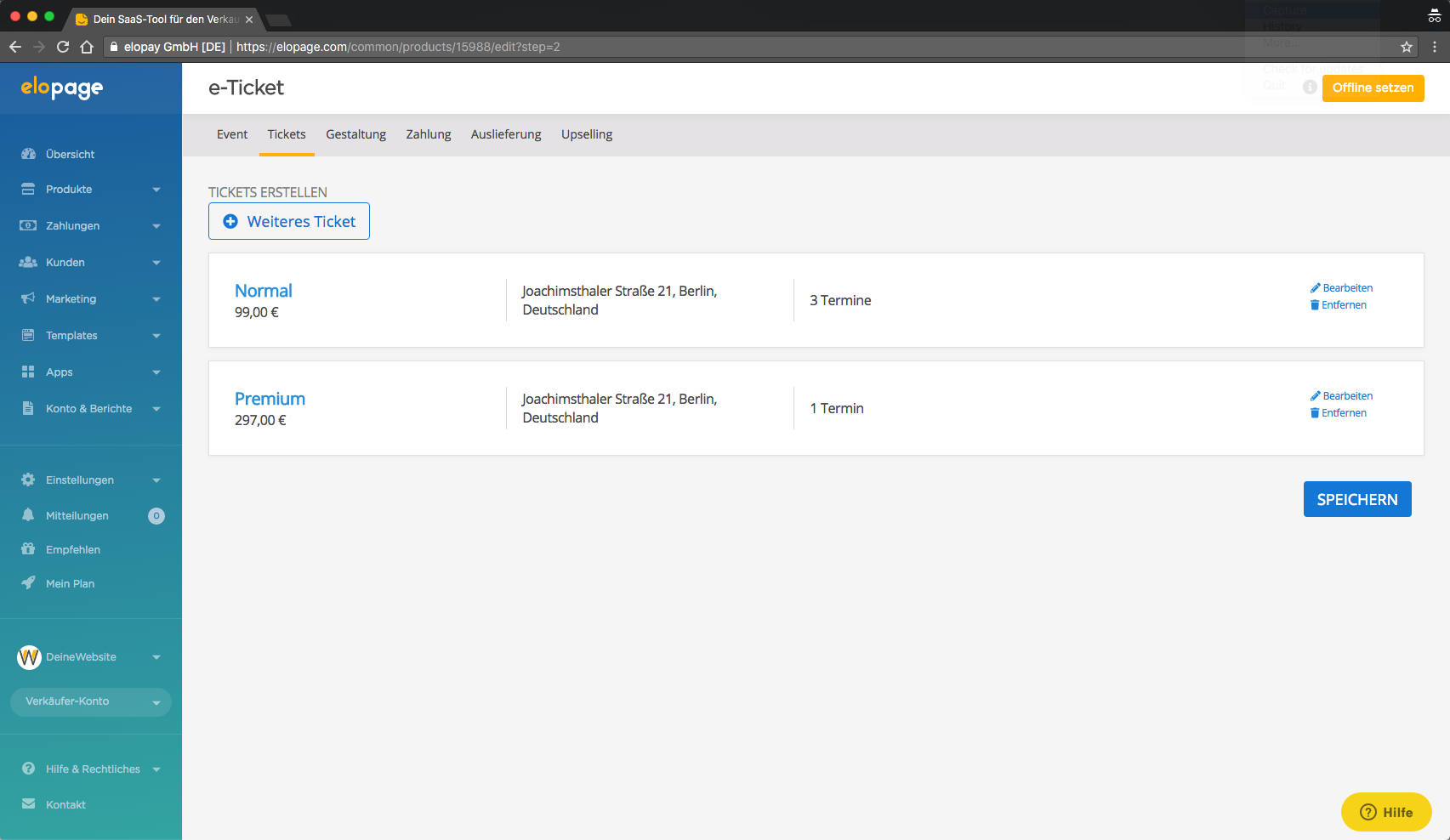This screenshot has width=1450, height=840.
Task: Open the Auslieferung tab
Action: (505, 134)
